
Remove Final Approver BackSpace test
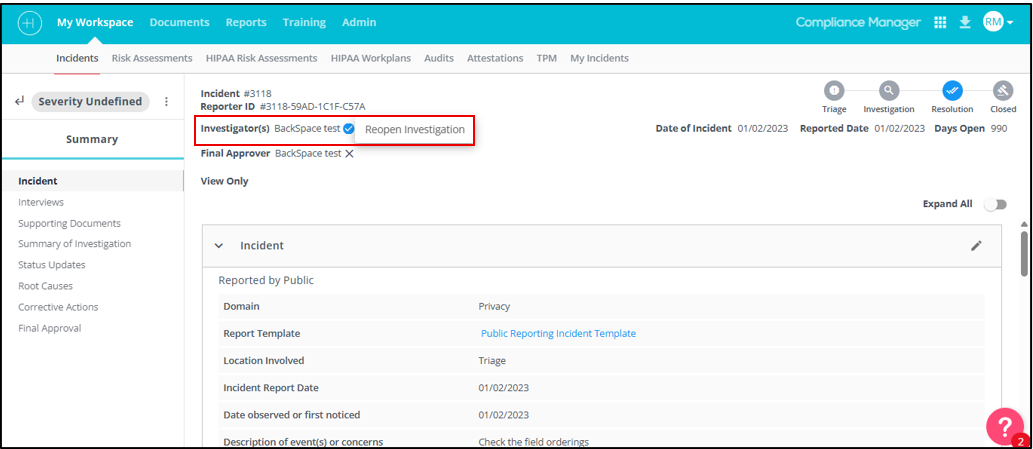point(349,153)
